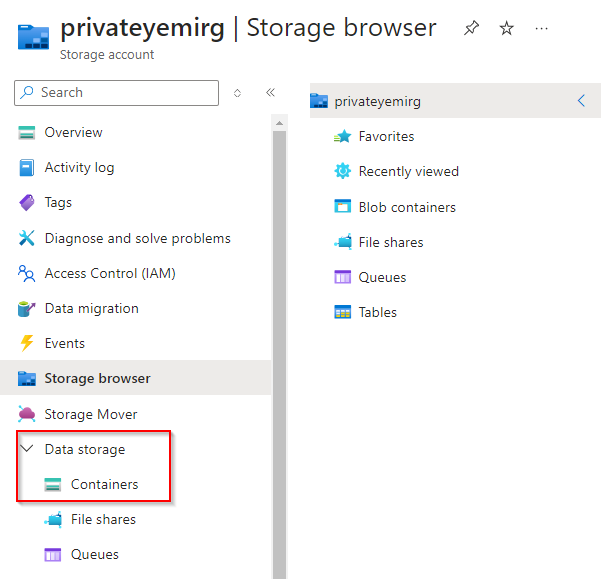This screenshot has height=579, width=601.
Task: Expand or collapse all menu groups
Action: (x=237, y=93)
